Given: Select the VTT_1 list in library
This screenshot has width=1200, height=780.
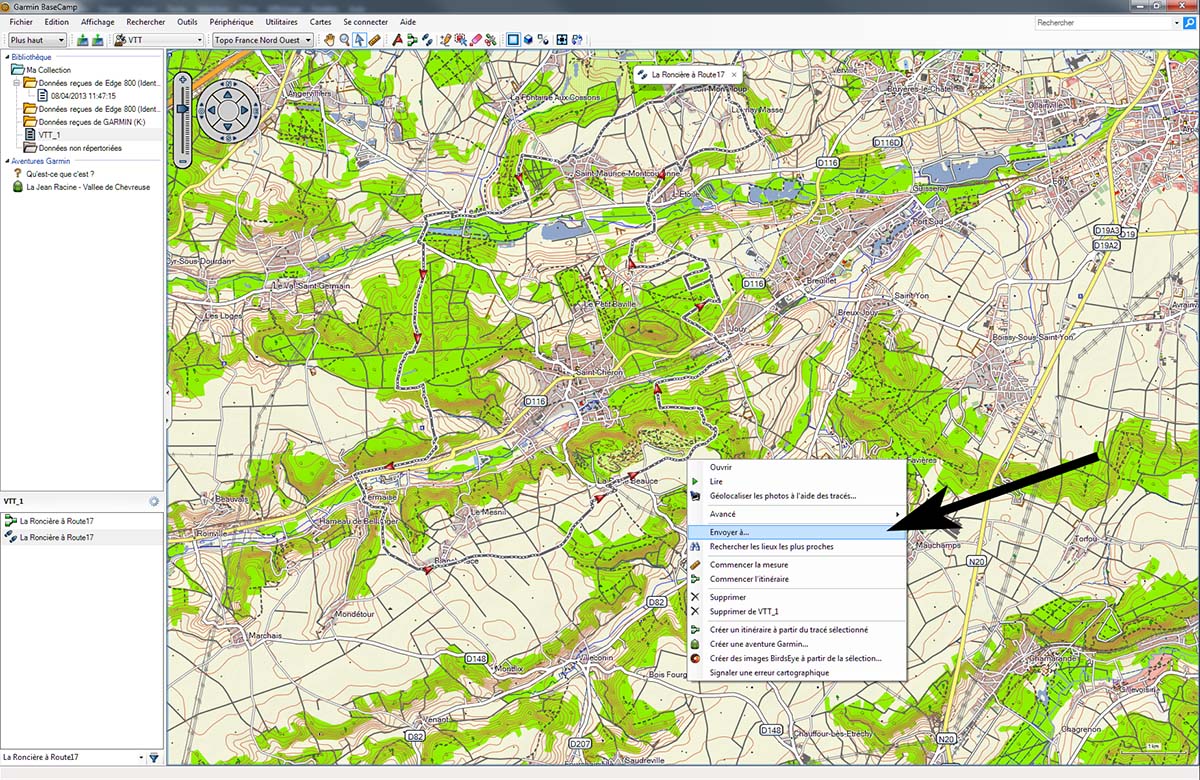Looking at the screenshot, I should [x=49, y=134].
